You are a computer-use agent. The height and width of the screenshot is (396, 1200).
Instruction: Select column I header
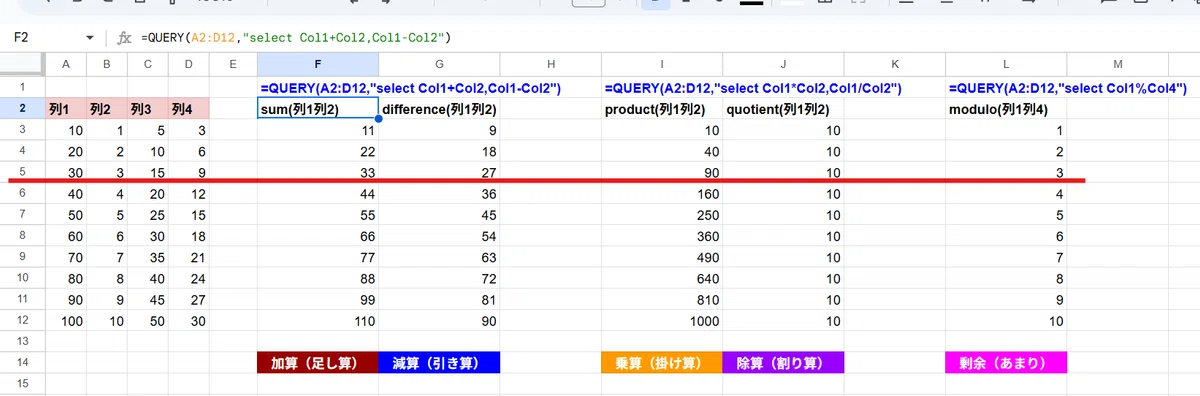click(x=662, y=64)
